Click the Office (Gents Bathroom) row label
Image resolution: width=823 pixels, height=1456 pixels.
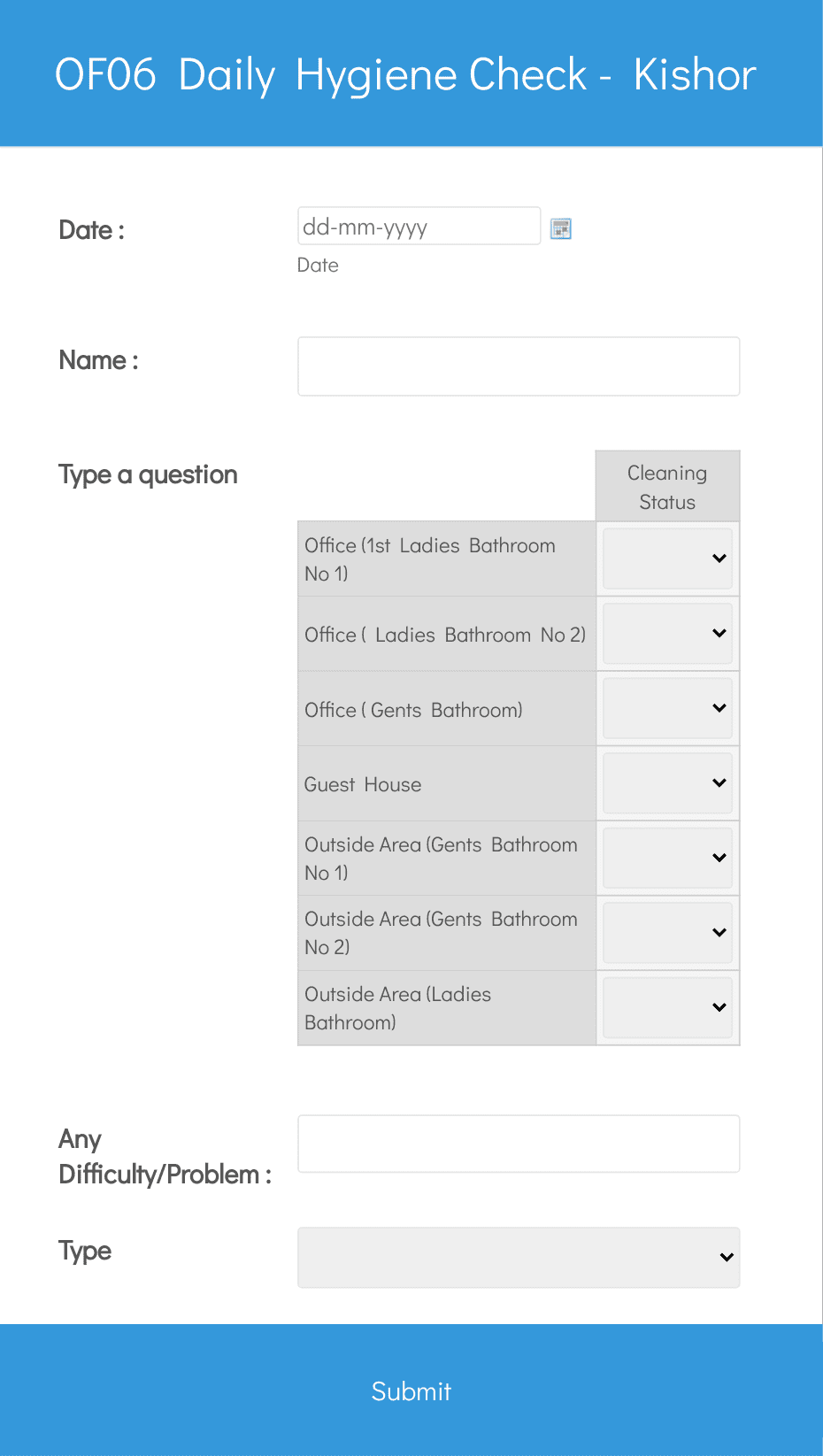(413, 710)
